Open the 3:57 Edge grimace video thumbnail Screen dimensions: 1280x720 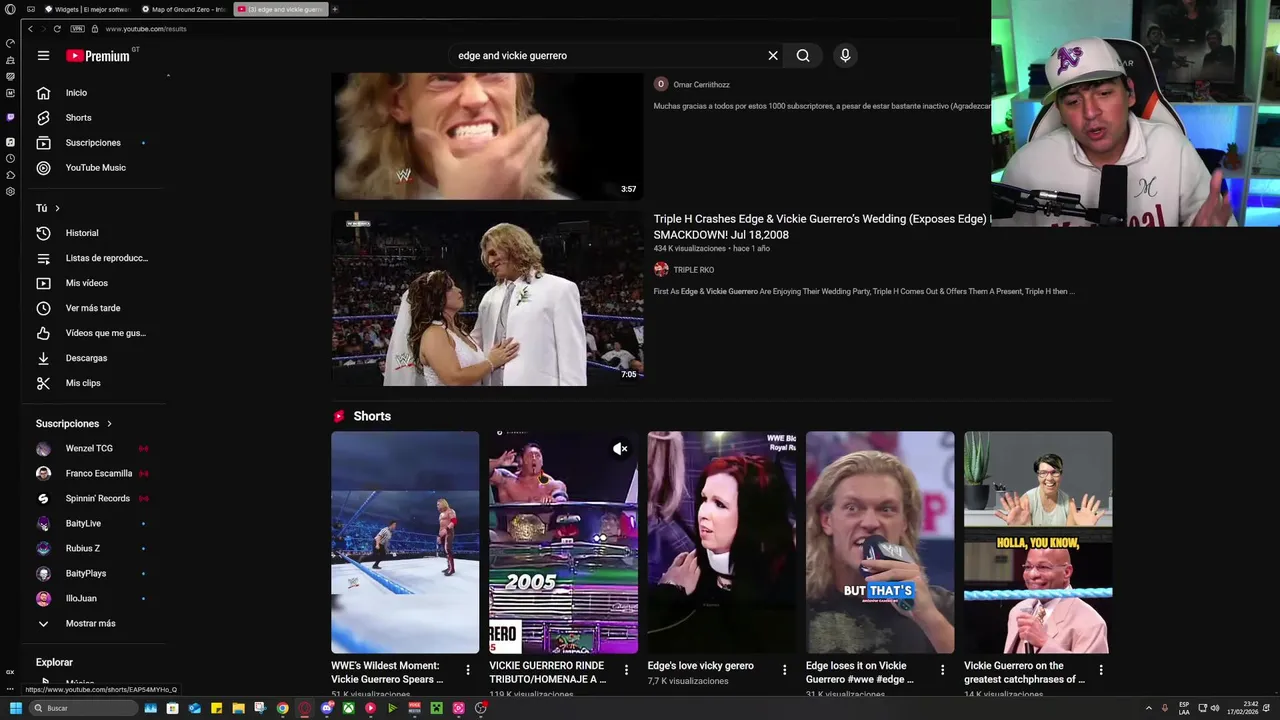click(x=488, y=136)
